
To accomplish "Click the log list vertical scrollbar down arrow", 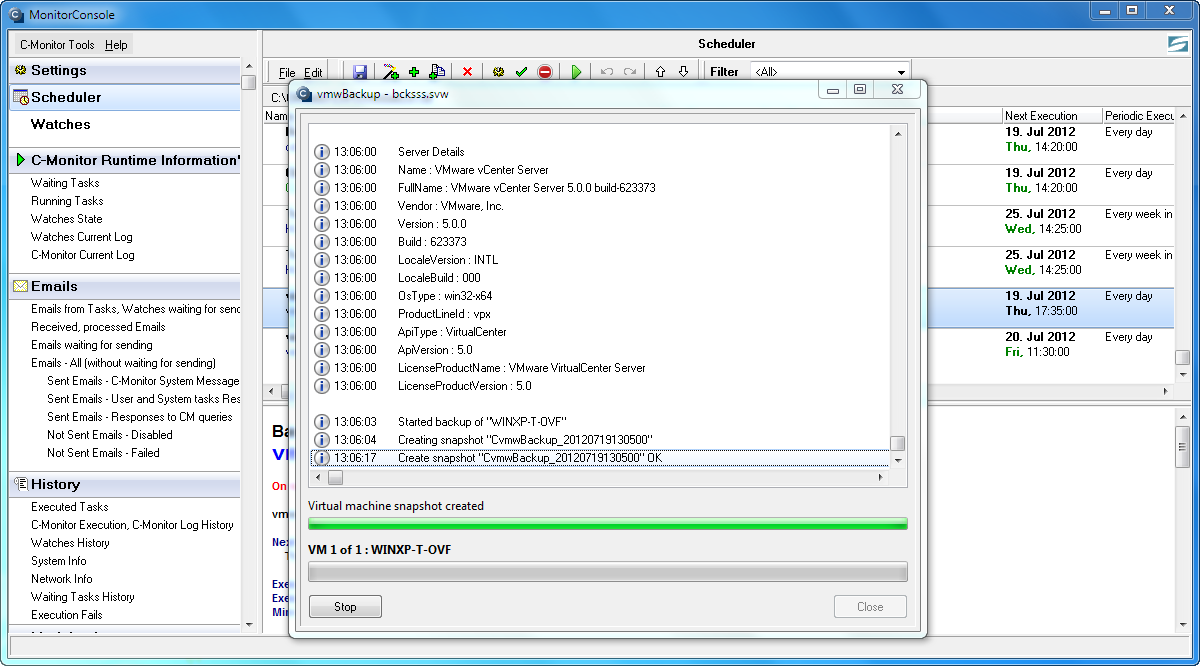I will (x=897, y=460).
